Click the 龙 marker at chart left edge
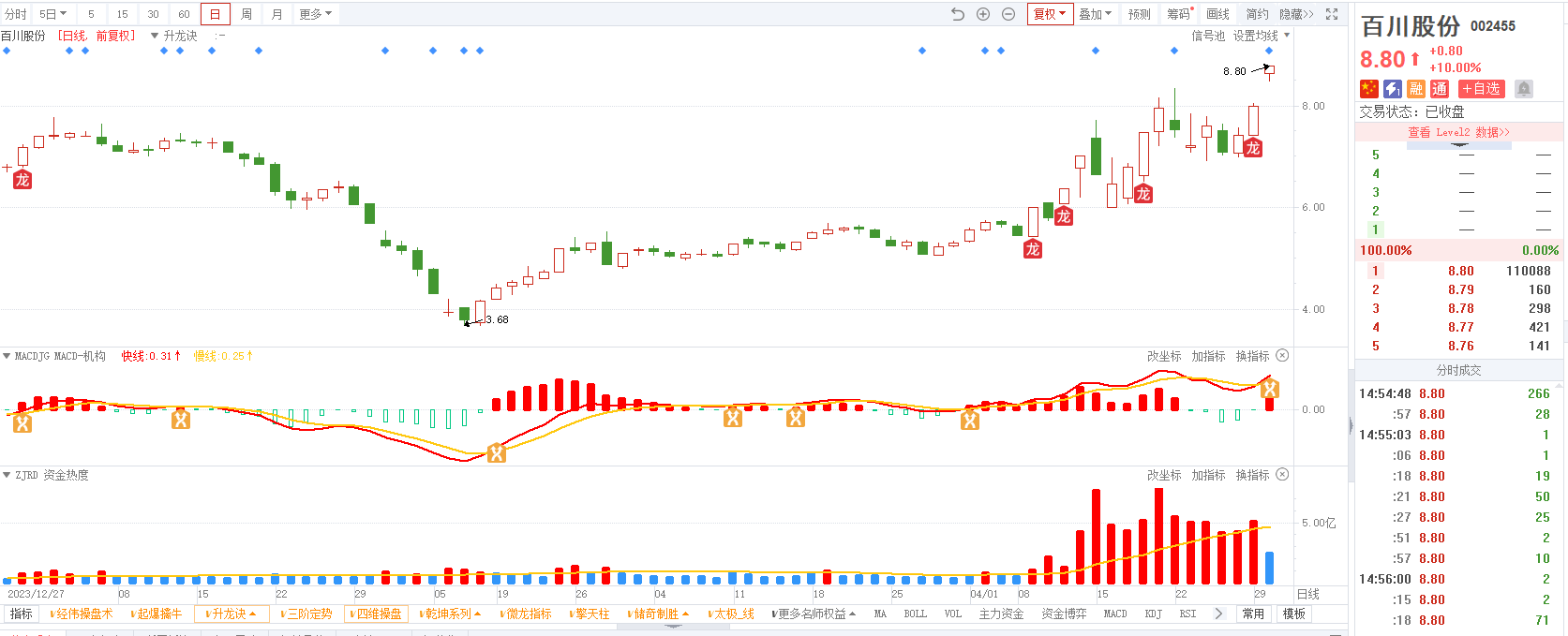1568x636 pixels. 22,180
